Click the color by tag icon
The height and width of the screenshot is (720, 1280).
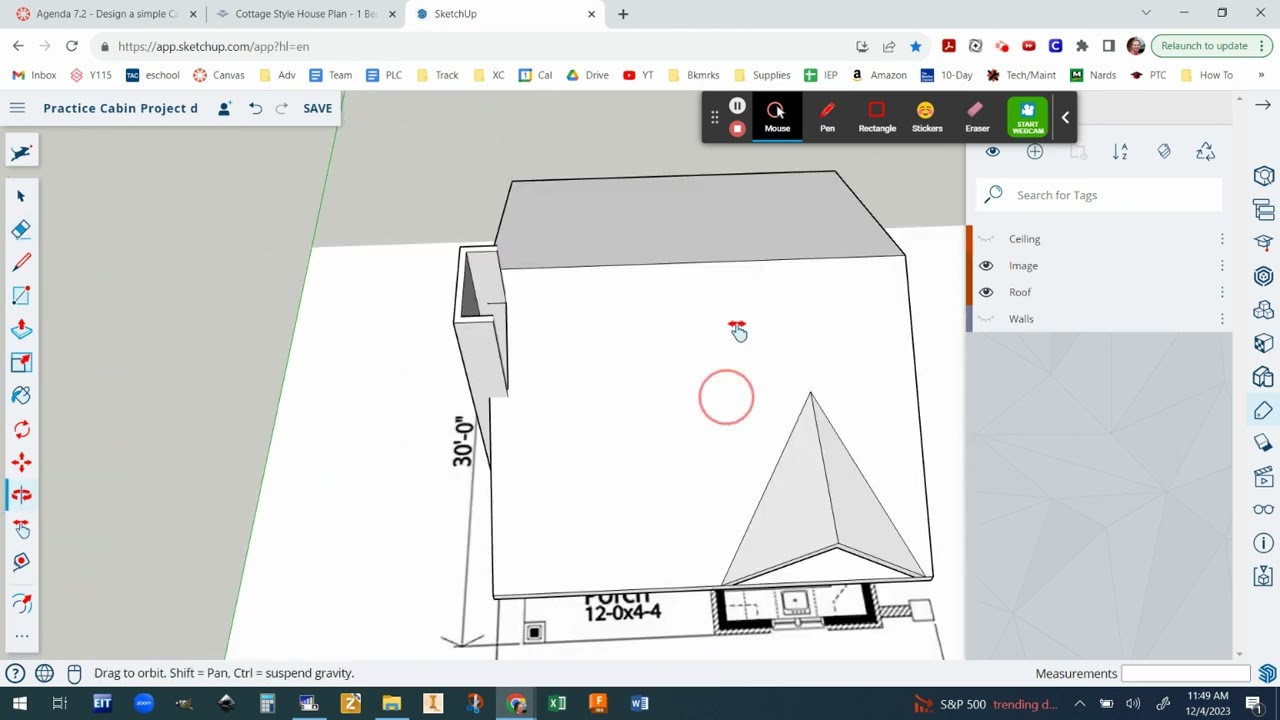click(1164, 152)
